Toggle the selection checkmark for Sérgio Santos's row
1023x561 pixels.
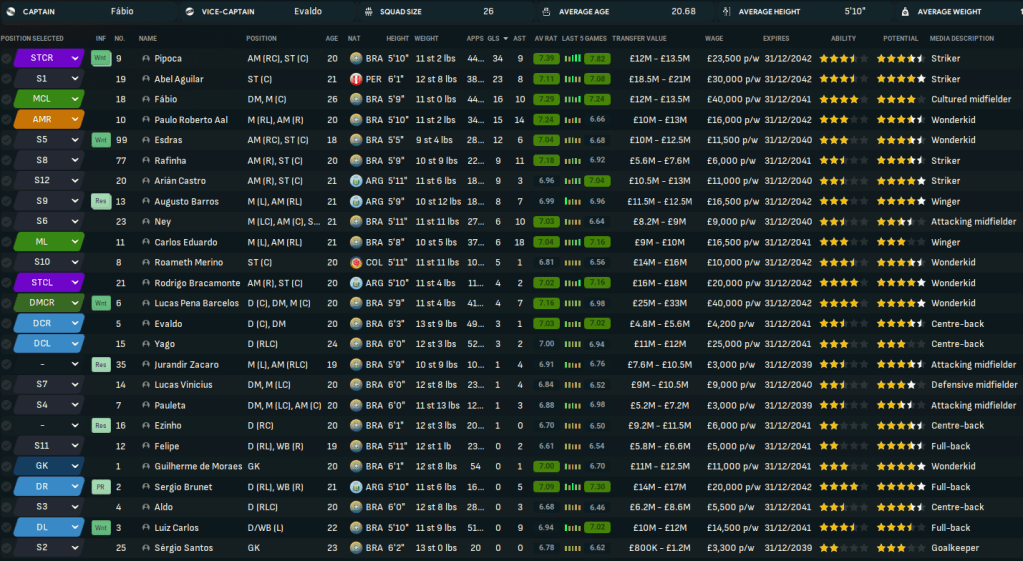coord(7,547)
